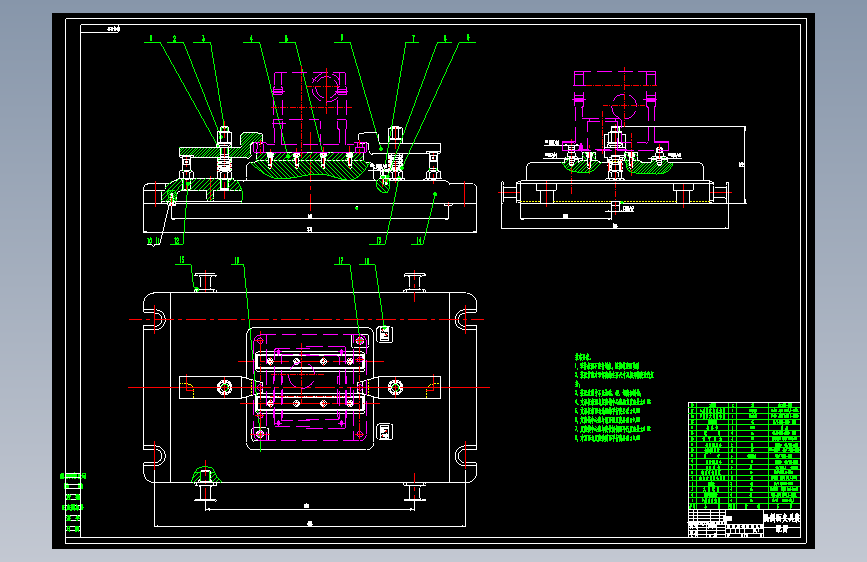Select part balloon number 15 in the plan view
867x562 pixels.
pos(182,260)
